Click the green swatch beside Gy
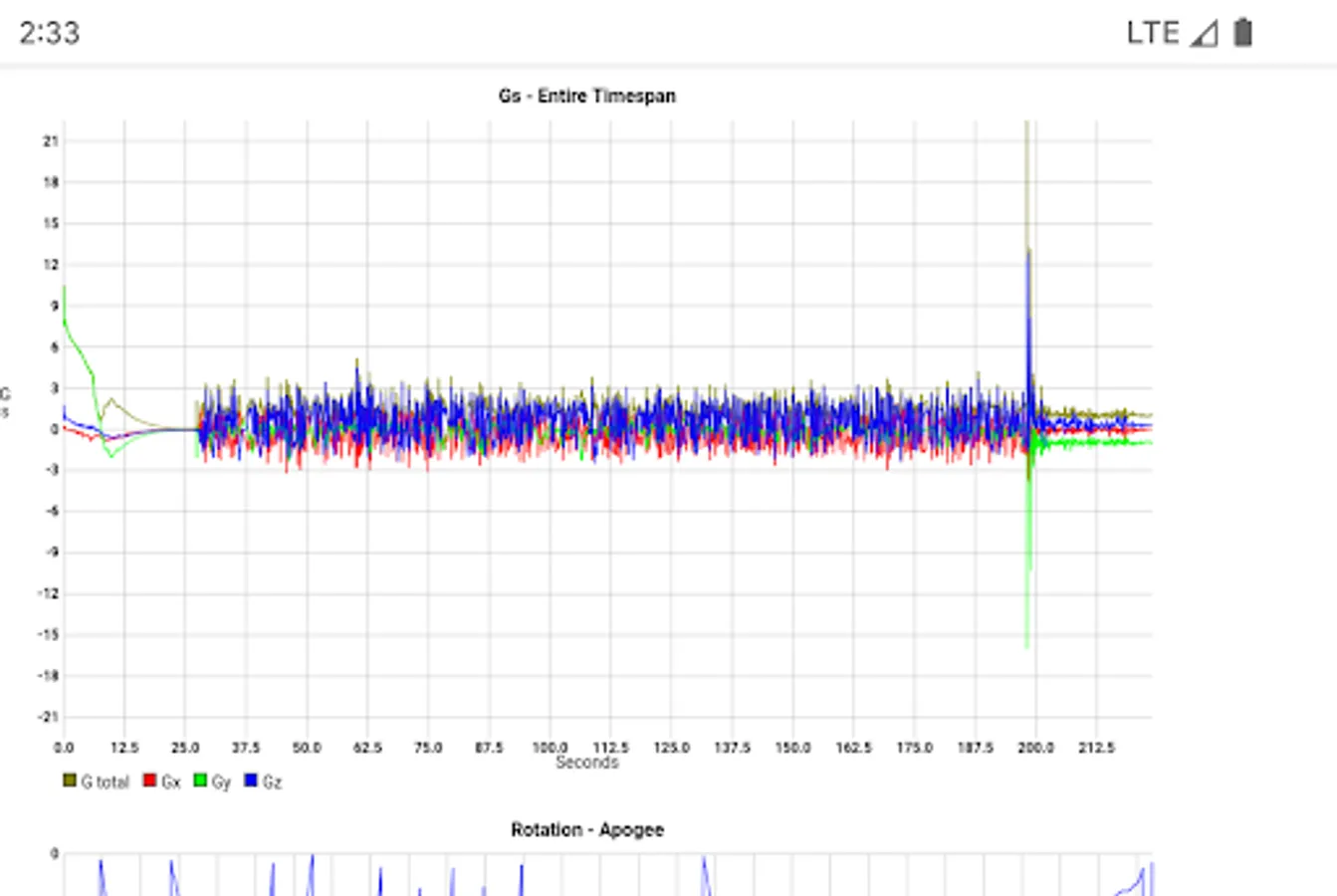The width and height of the screenshot is (1337, 896). tap(200, 781)
